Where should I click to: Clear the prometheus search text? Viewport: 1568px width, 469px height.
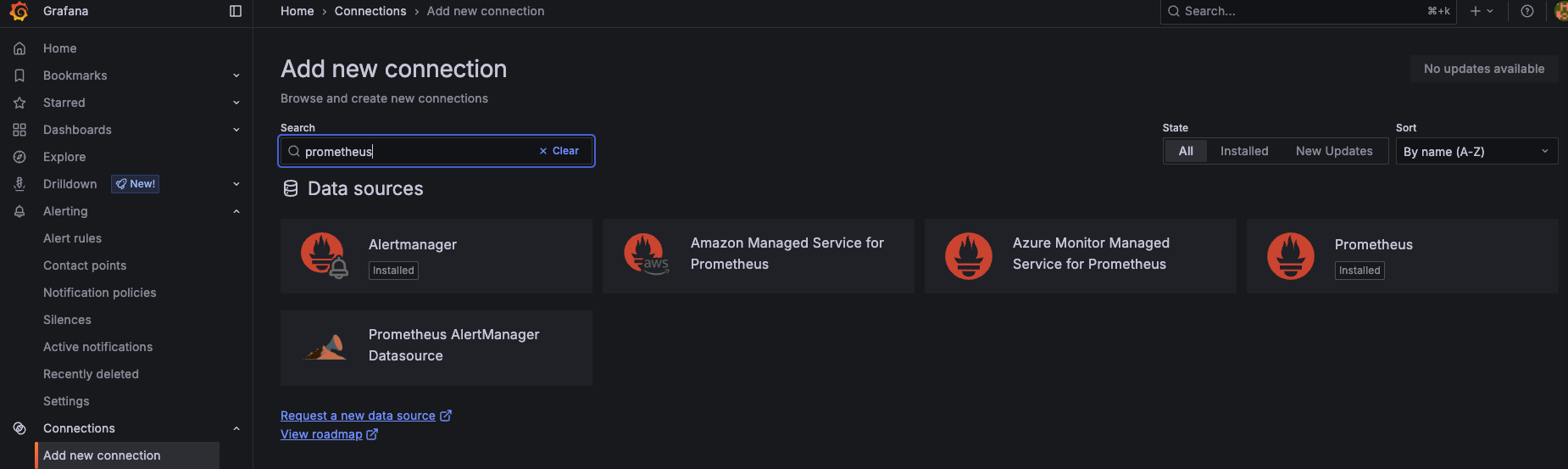(x=559, y=151)
